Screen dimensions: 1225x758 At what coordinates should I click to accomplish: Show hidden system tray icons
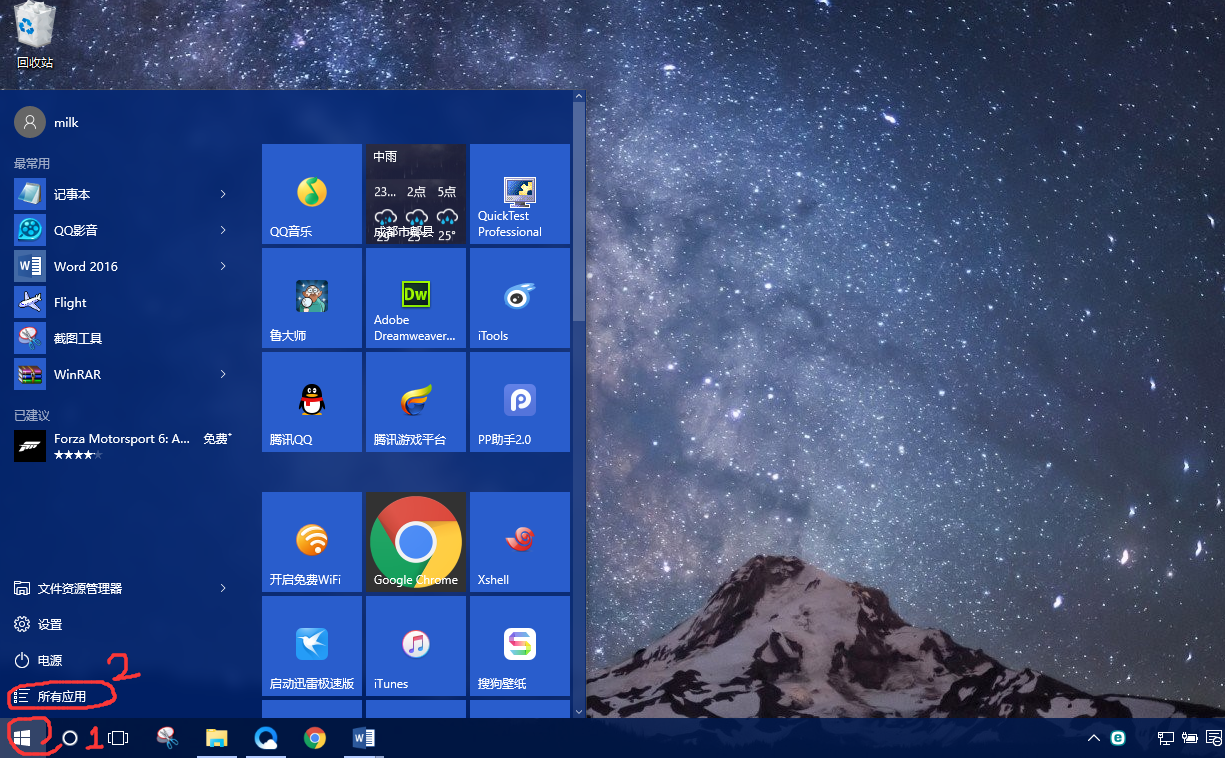click(1094, 738)
